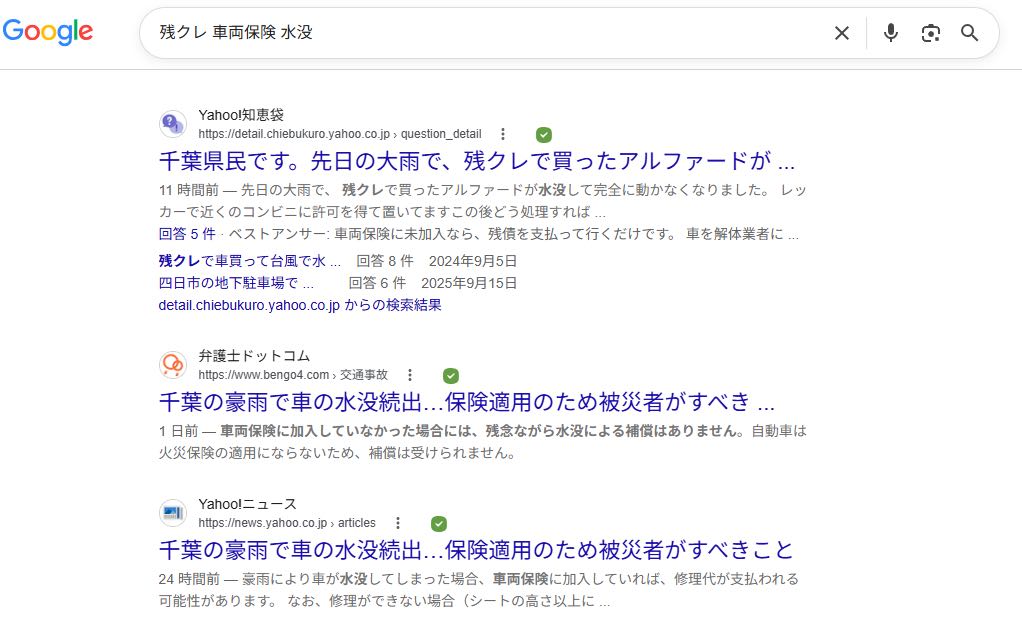
Task: Click the 弁護士ドットコム favicon
Action: click(x=173, y=365)
